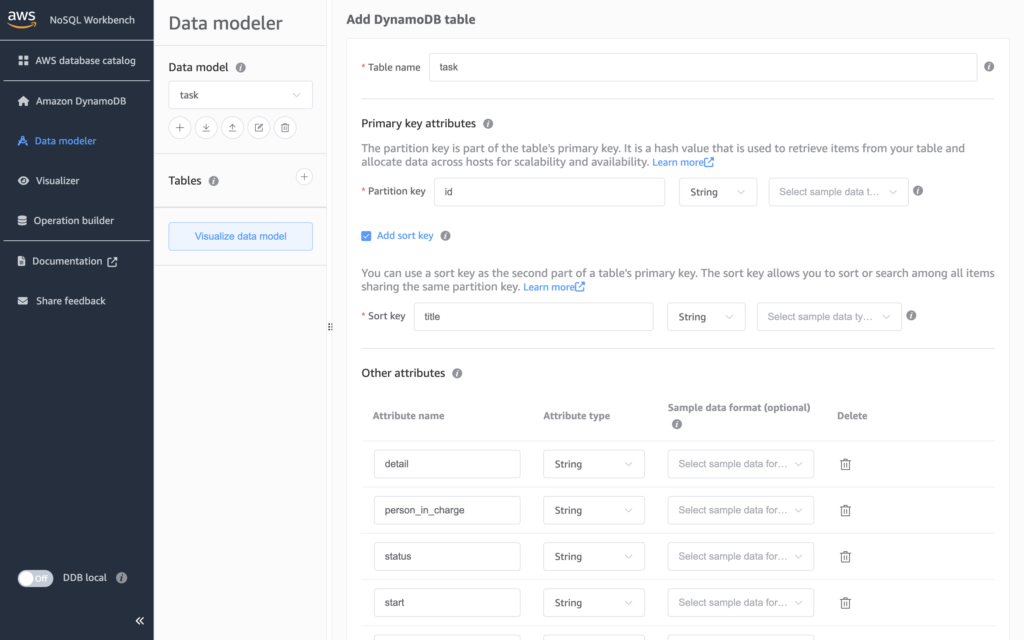This screenshot has height=640, width=1024.
Task: Open the Partition key info tooltip icon
Action: (x=917, y=191)
